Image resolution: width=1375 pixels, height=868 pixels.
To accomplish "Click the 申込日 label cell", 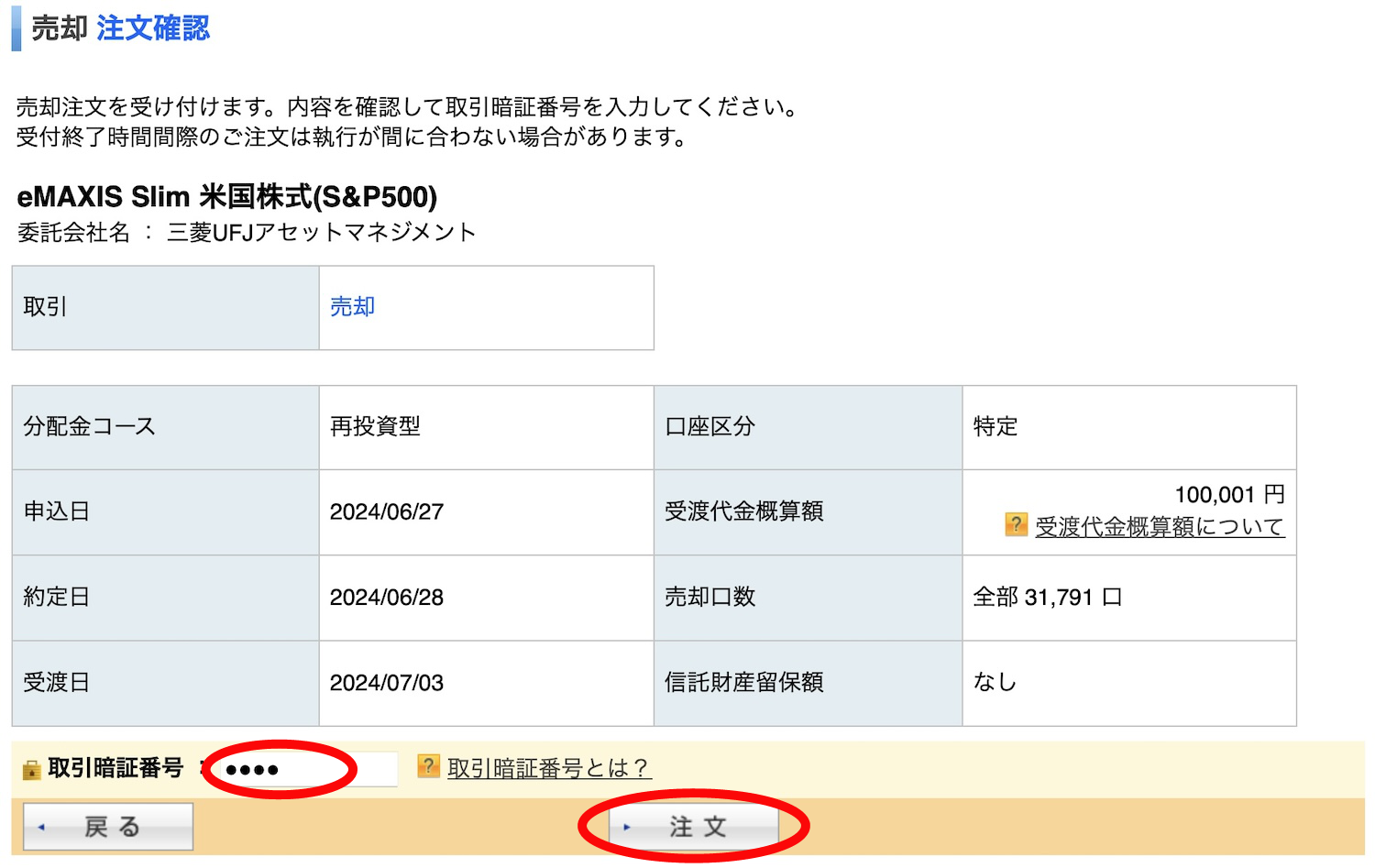I will coord(166,512).
